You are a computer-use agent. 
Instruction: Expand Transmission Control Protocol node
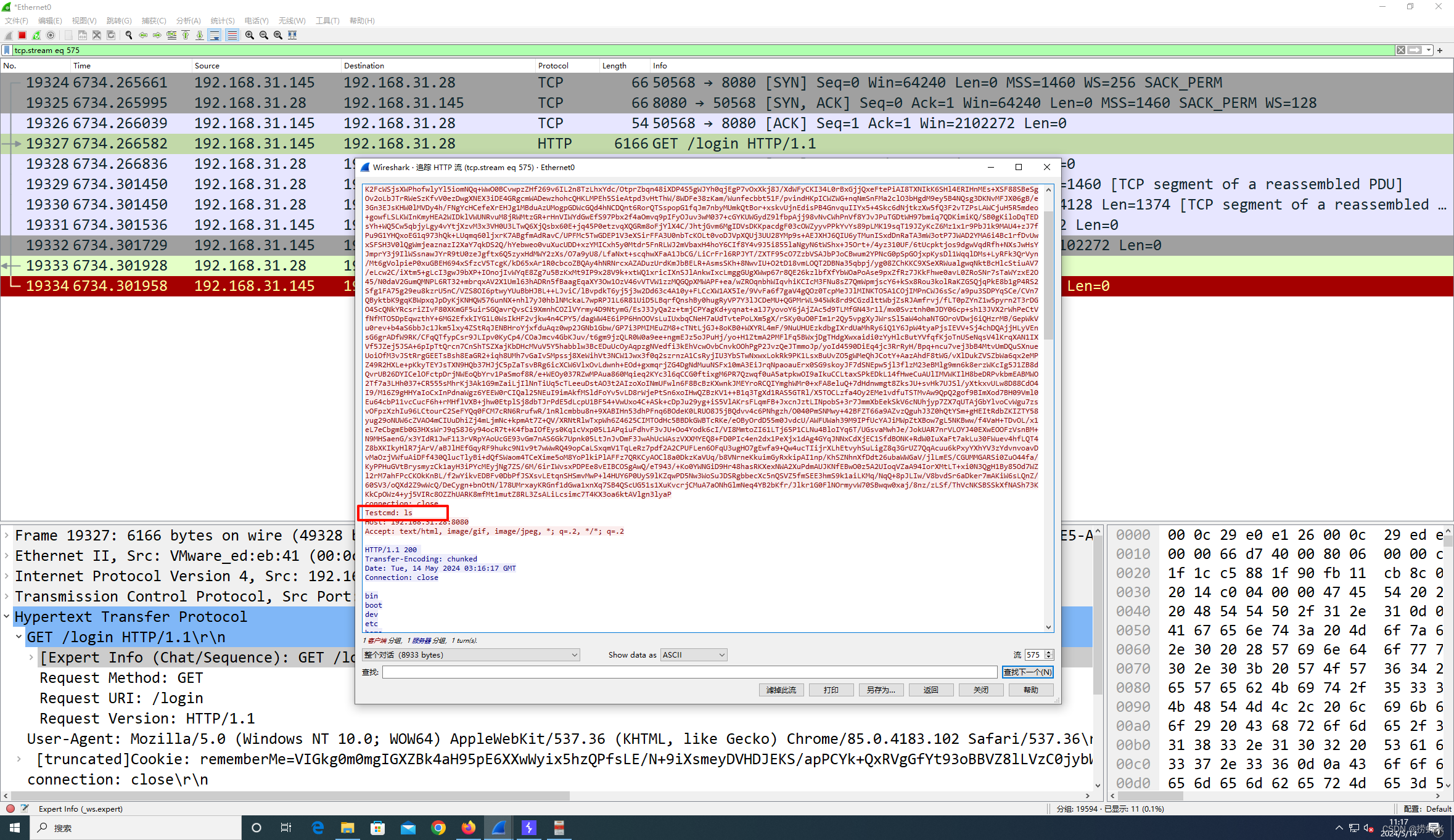(6, 597)
